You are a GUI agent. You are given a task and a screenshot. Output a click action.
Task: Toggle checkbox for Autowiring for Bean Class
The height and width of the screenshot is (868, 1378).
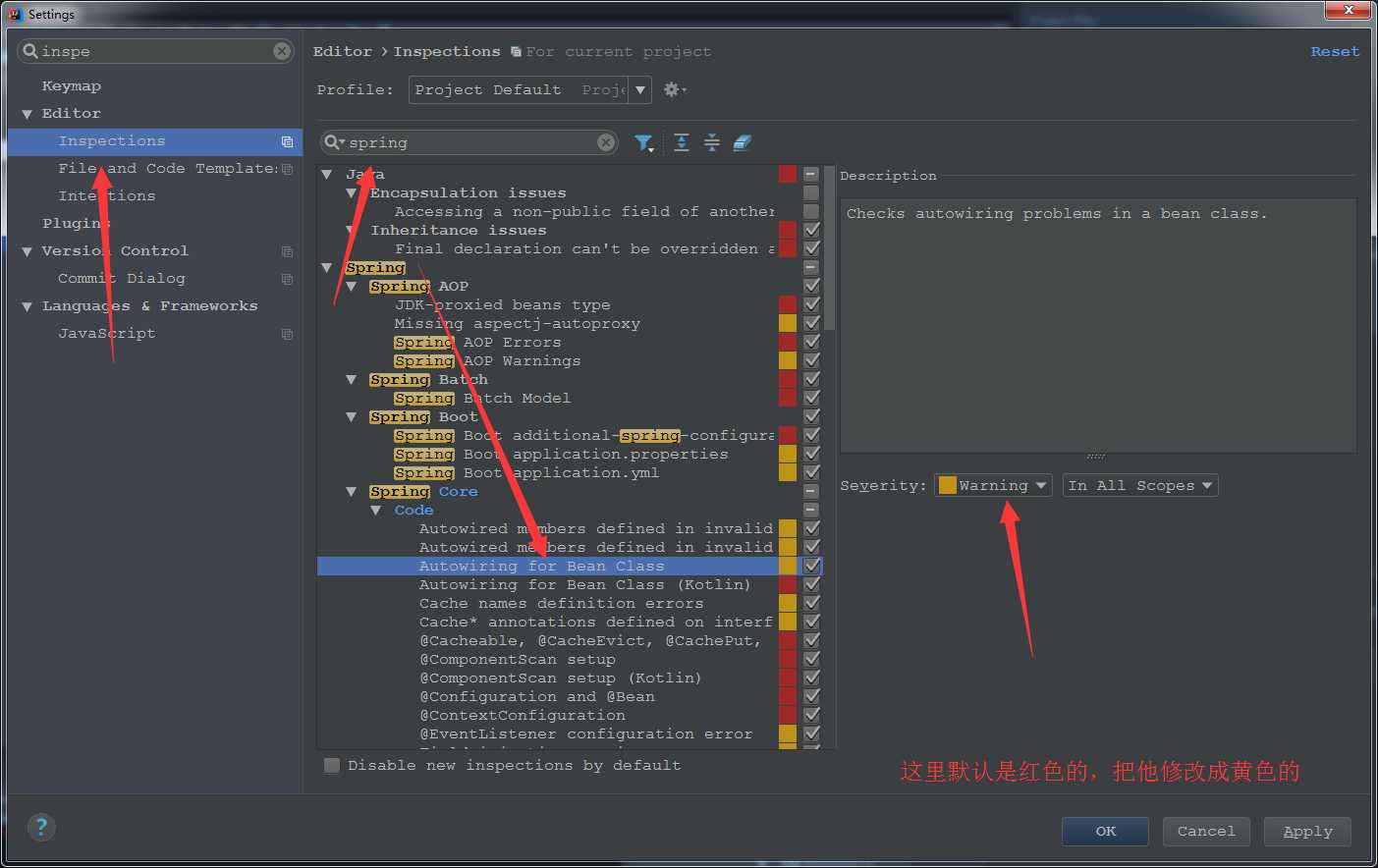[x=811, y=566]
